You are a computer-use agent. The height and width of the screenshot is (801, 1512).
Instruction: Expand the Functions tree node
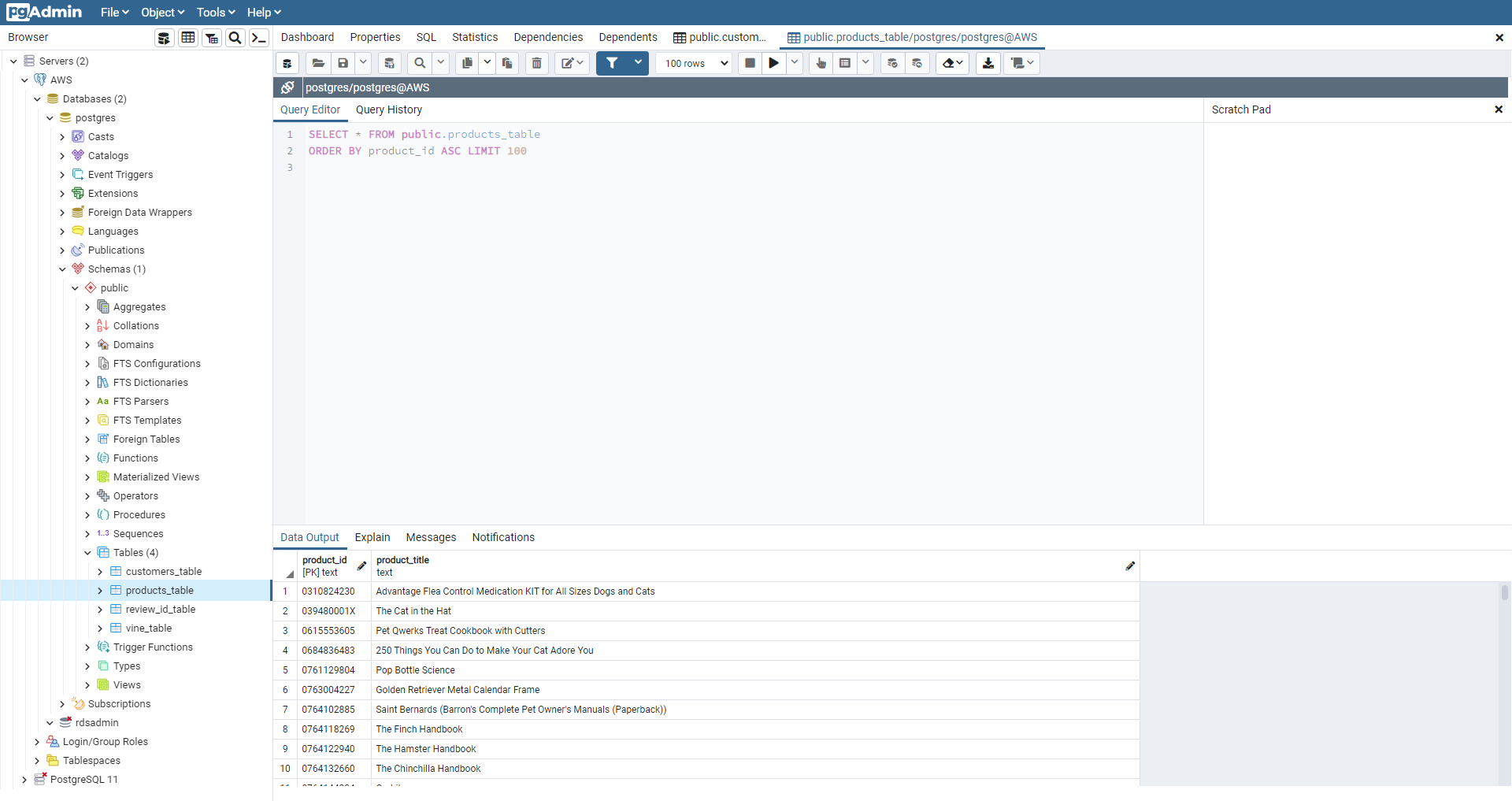pyautogui.click(x=87, y=458)
